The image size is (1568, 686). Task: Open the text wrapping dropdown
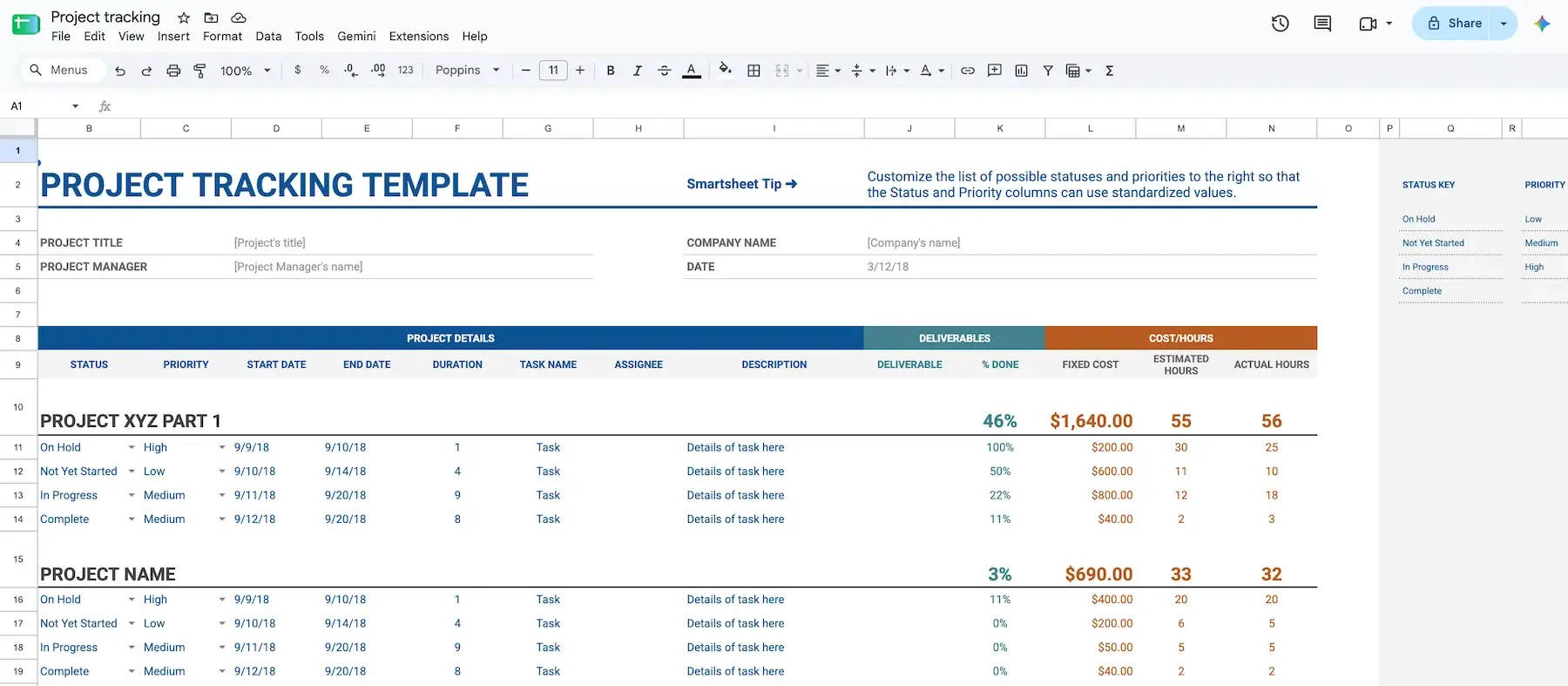pyautogui.click(x=897, y=71)
